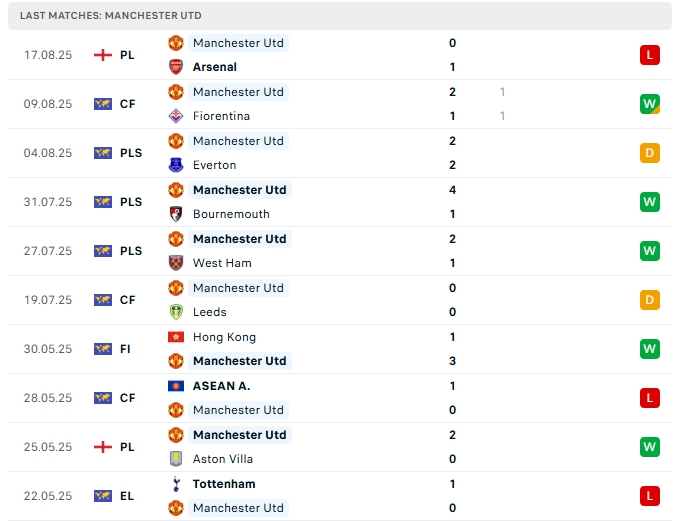Click the Bournemouth club crest icon
The width and height of the screenshot is (677, 521).
[x=176, y=214]
